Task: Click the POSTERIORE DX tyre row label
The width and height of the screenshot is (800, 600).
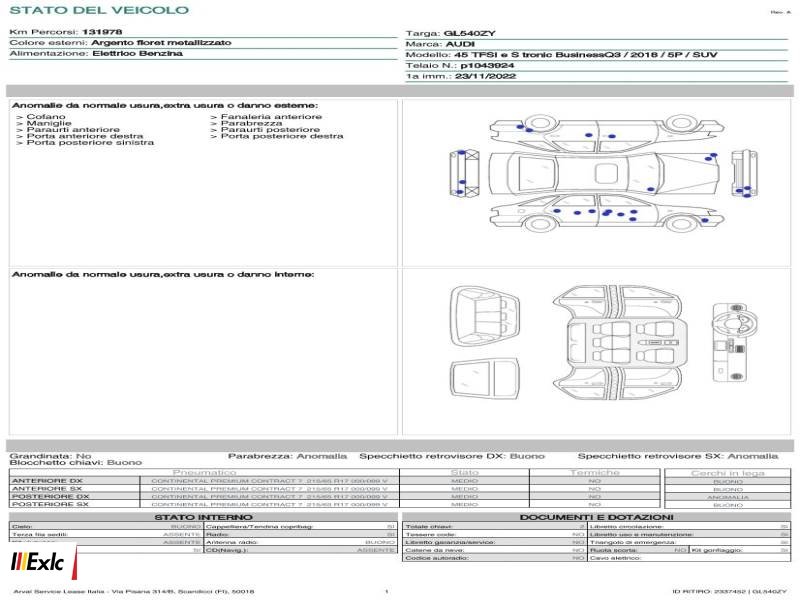Action: click(50, 496)
